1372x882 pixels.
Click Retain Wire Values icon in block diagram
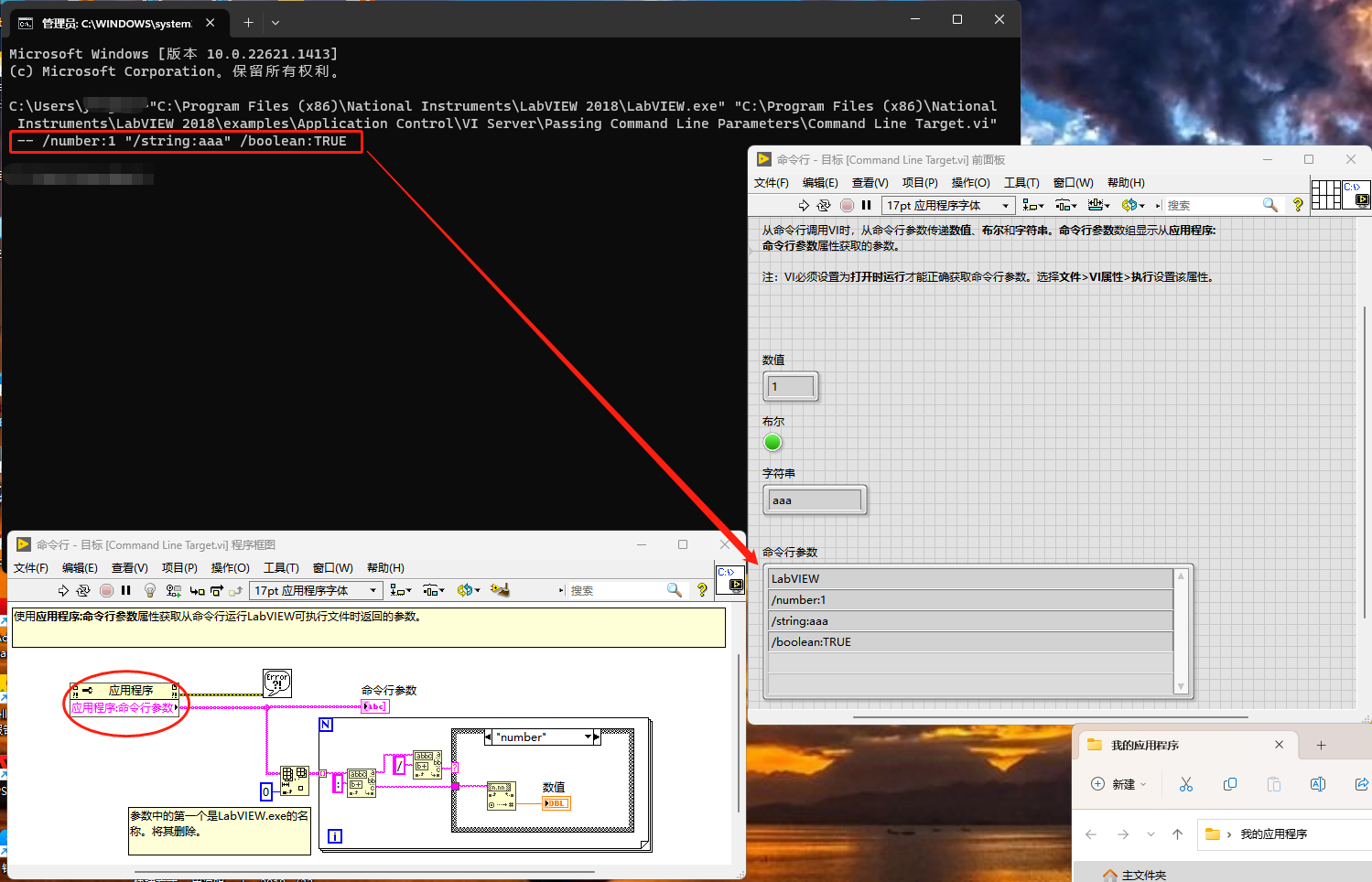pyautogui.click(x=173, y=591)
